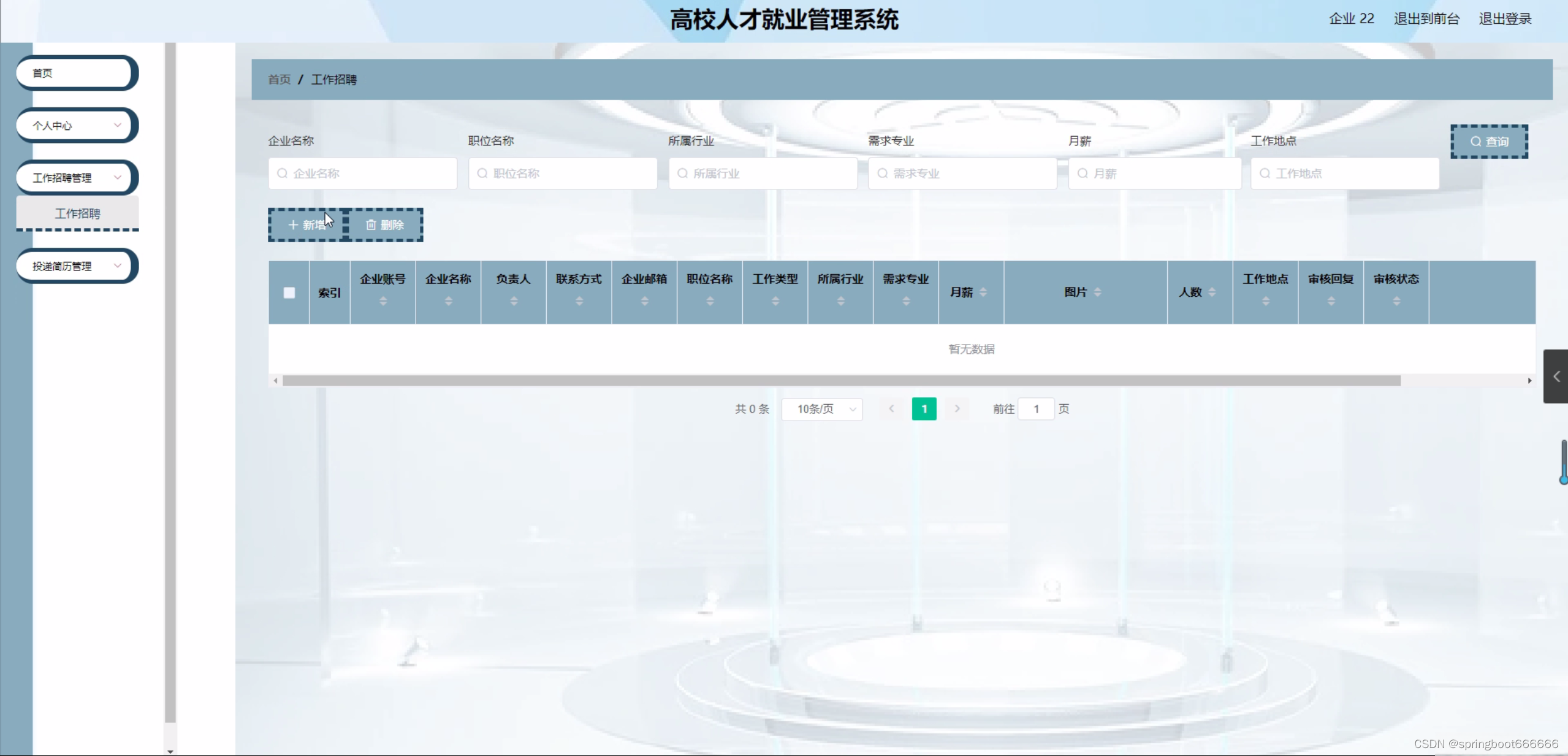Click the 删除 trash button
Screen dimensions: 1568x756
[x=385, y=225]
